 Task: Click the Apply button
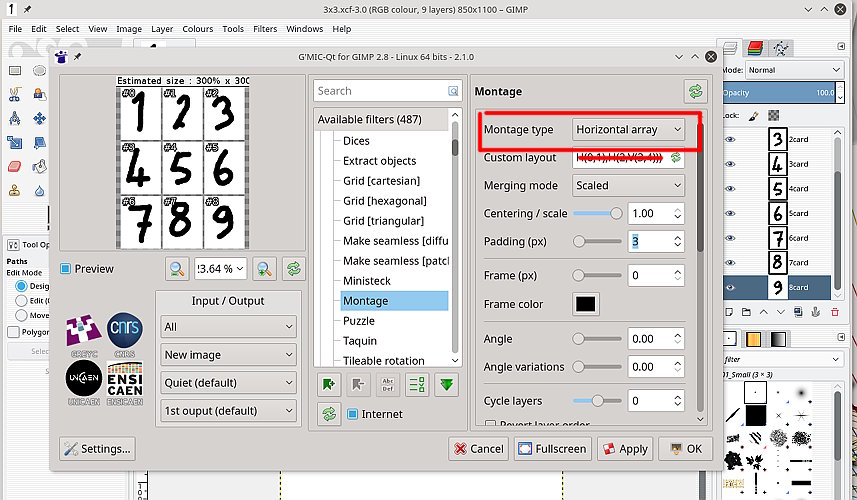[625, 449]
